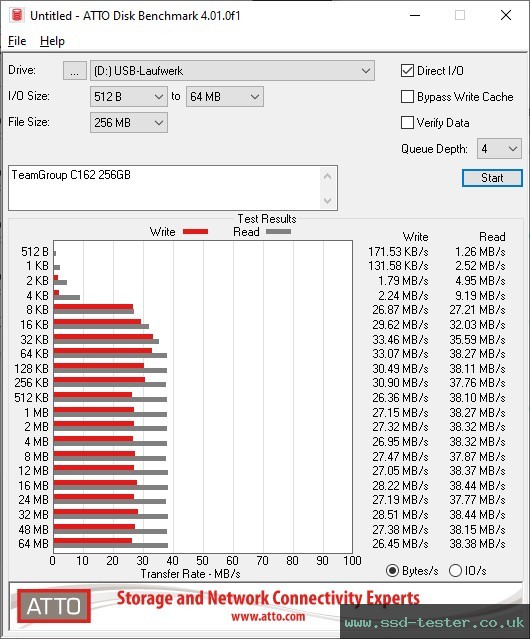This screenshot has height=639, width=530.
Task: Click the 1.26 MB/s read value
Action: 480,252
